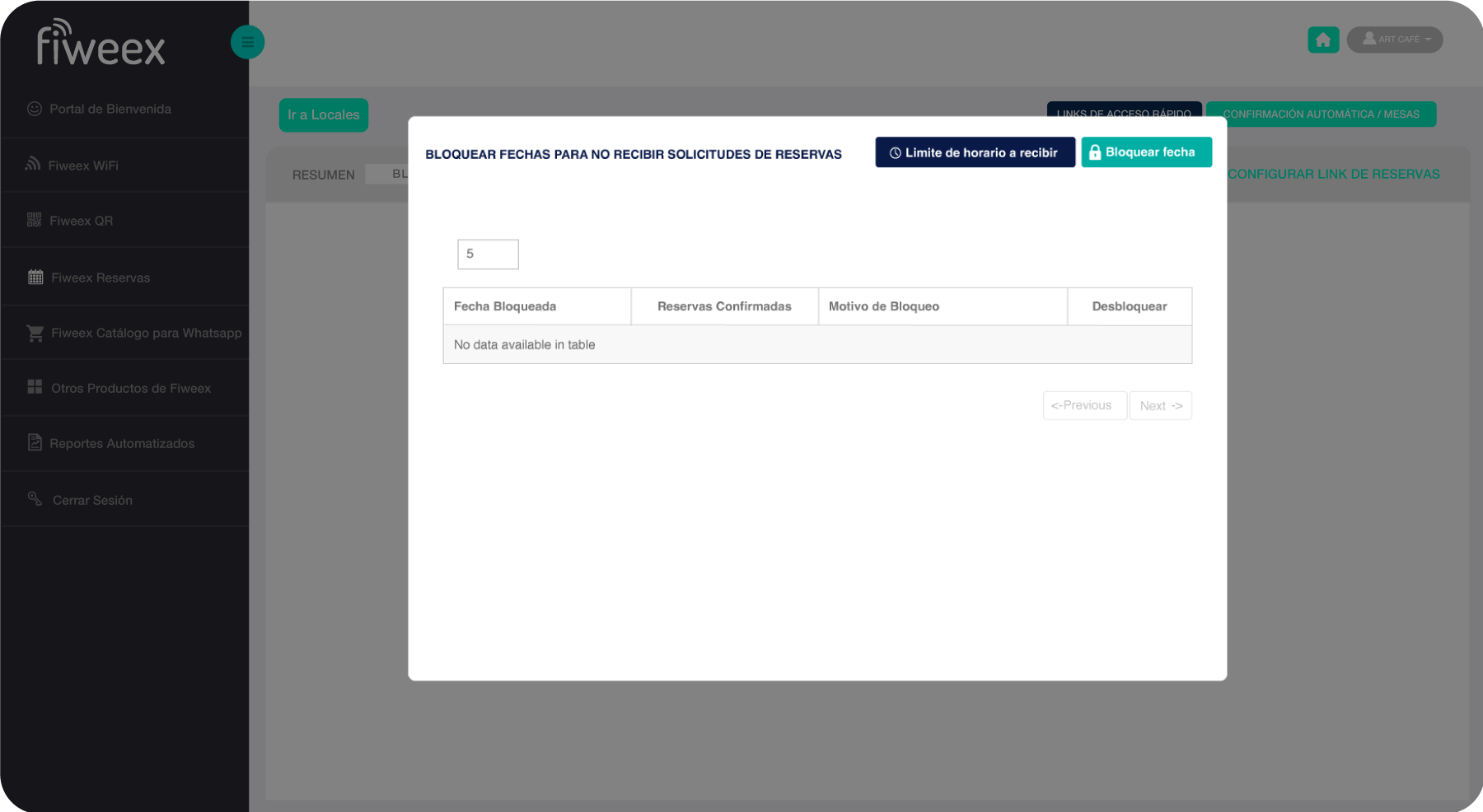
Task: Click the Cerrar Sesión key icon
Action: pos(35,499)
